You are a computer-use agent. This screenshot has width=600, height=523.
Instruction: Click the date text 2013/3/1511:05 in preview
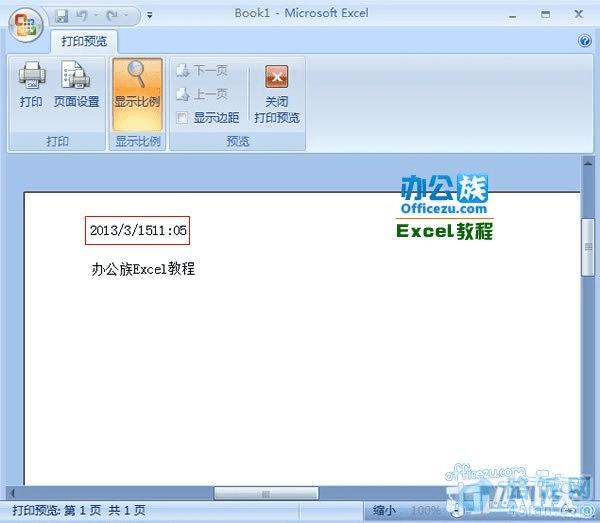(x=138, y=230)
